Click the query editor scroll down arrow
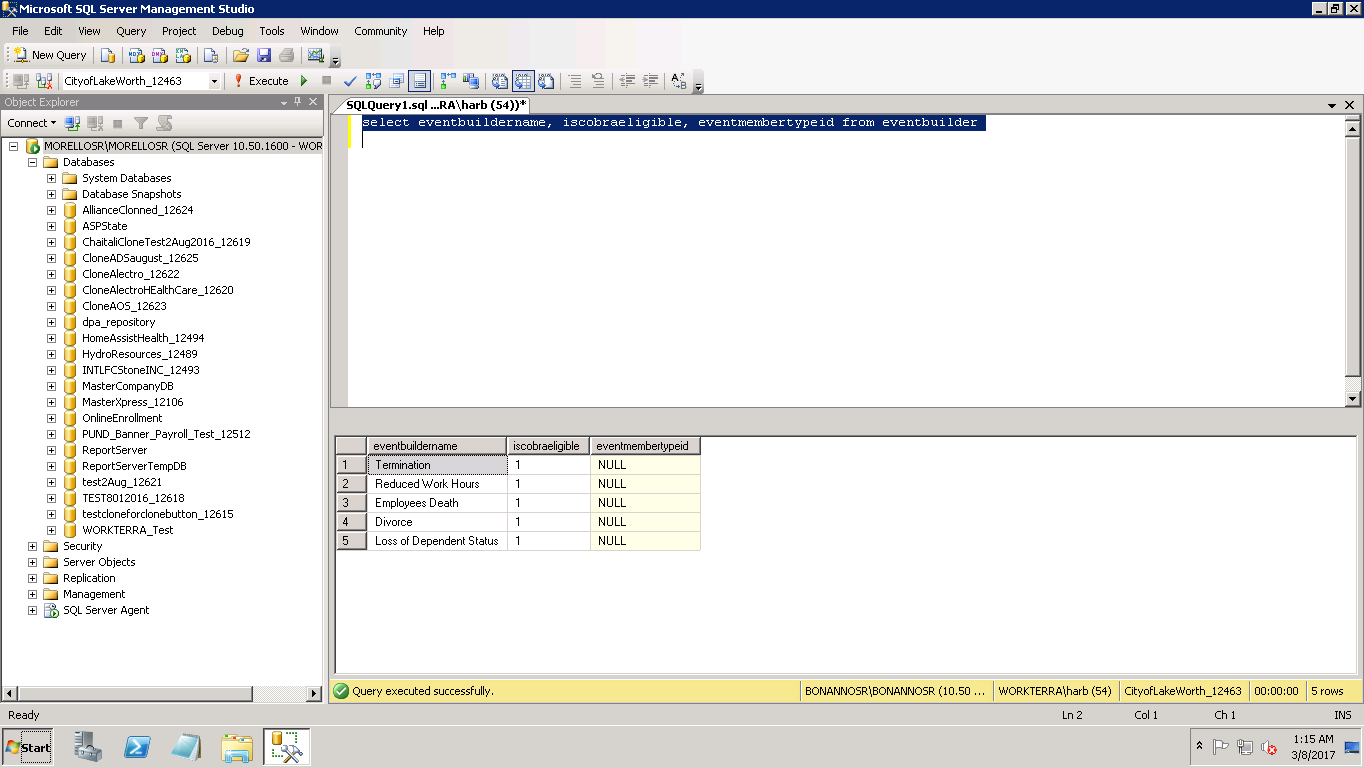1364x768 pixels. [x=1353, y=399]
